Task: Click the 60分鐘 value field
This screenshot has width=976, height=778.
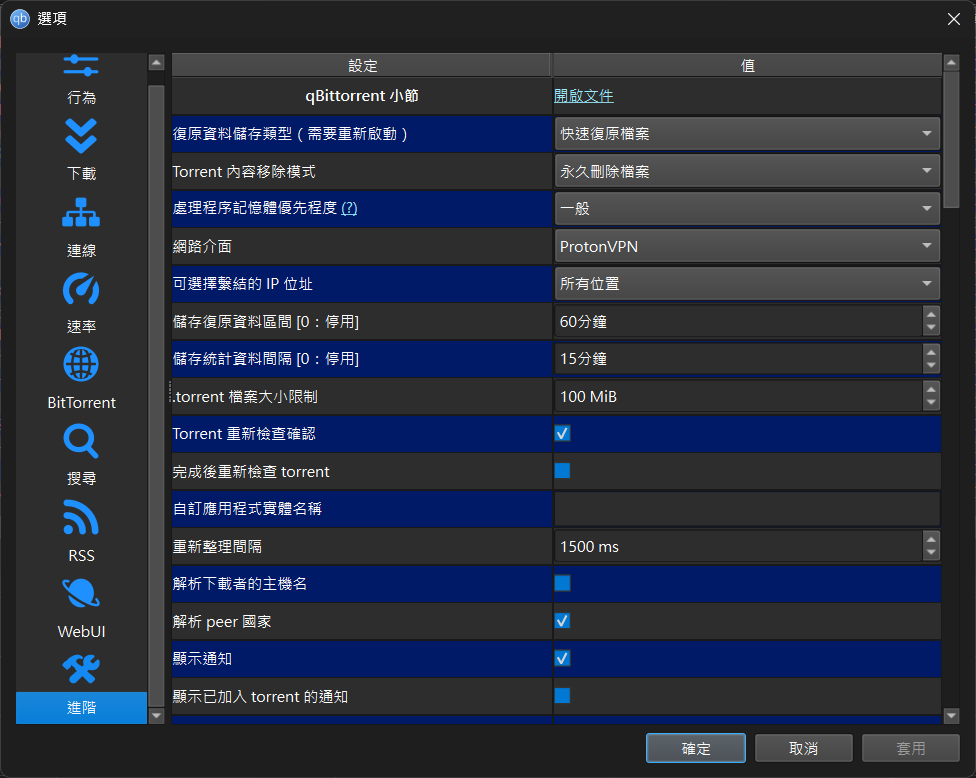Action: tap(738, 321)
